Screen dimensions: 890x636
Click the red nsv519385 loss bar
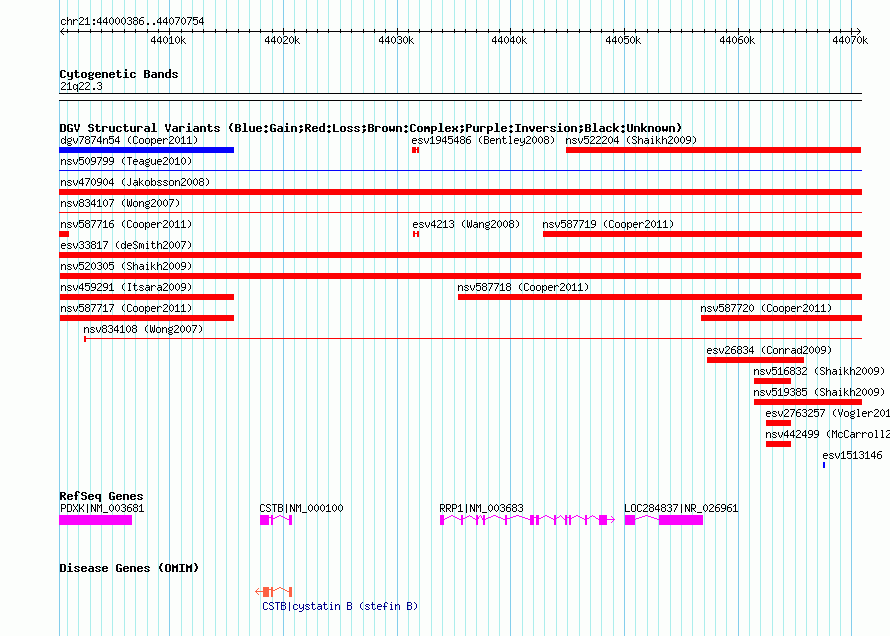point(808,402)
